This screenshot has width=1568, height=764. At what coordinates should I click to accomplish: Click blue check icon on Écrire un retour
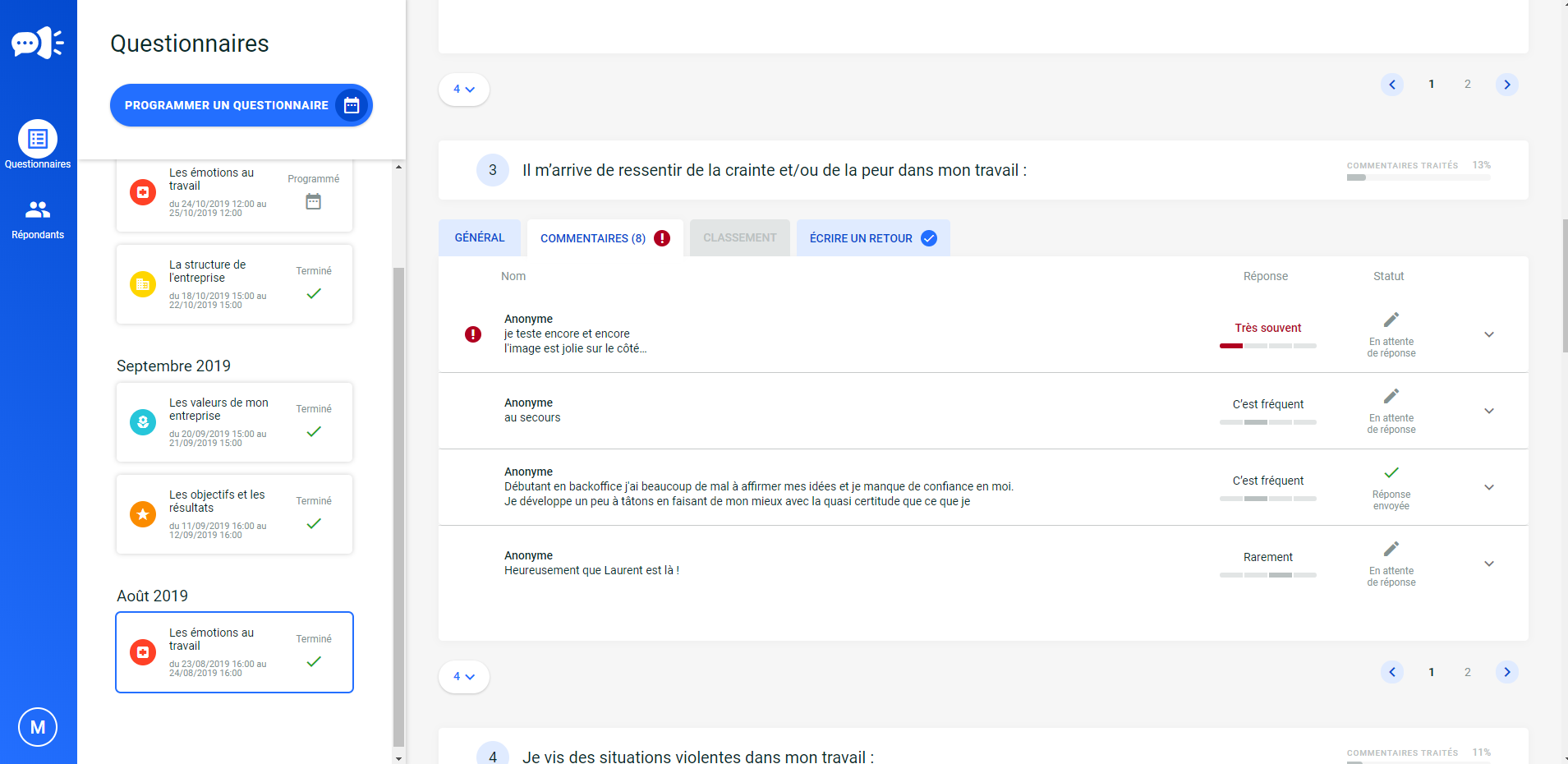[929, 238]
